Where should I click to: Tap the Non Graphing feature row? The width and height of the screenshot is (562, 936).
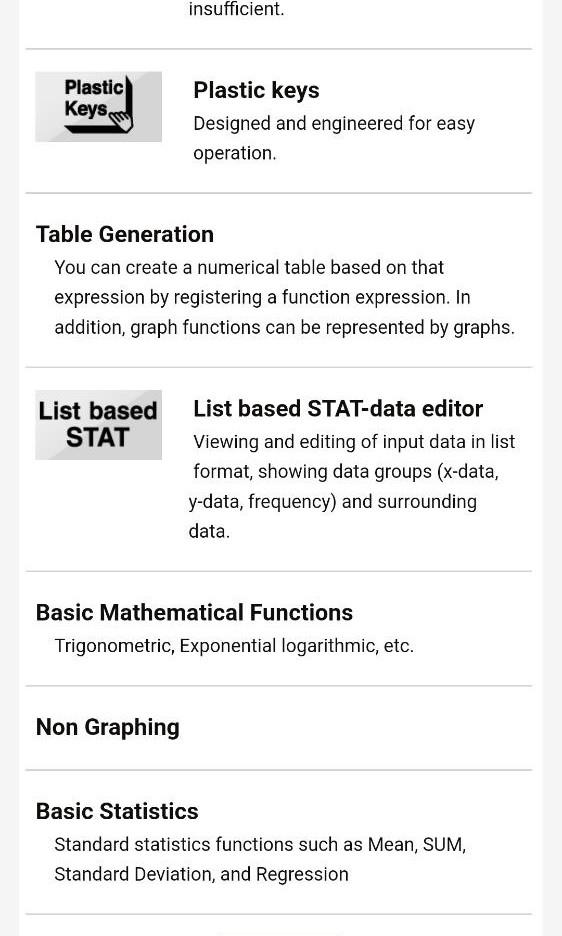click(278, 728)
